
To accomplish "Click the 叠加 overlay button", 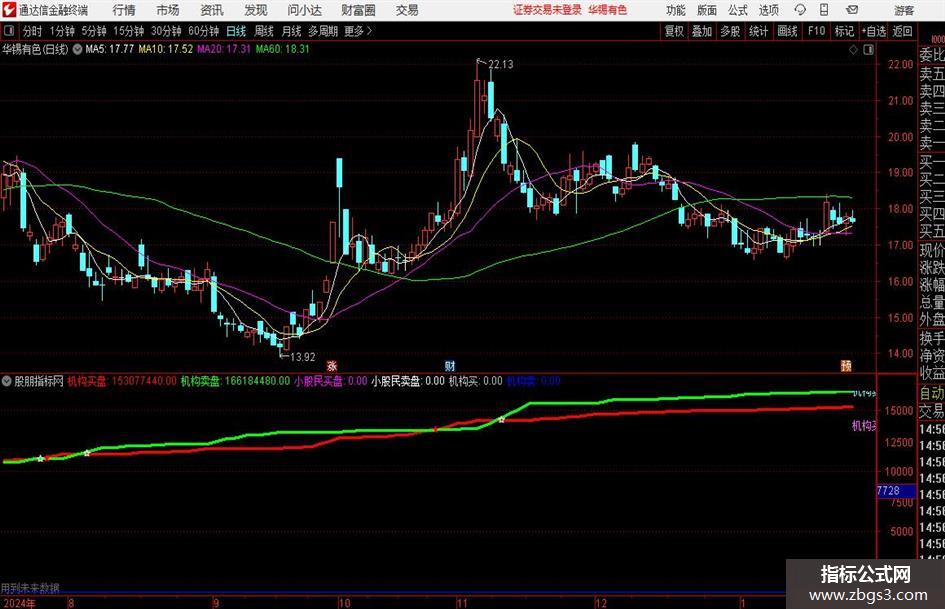I will [x=702, y=31].
